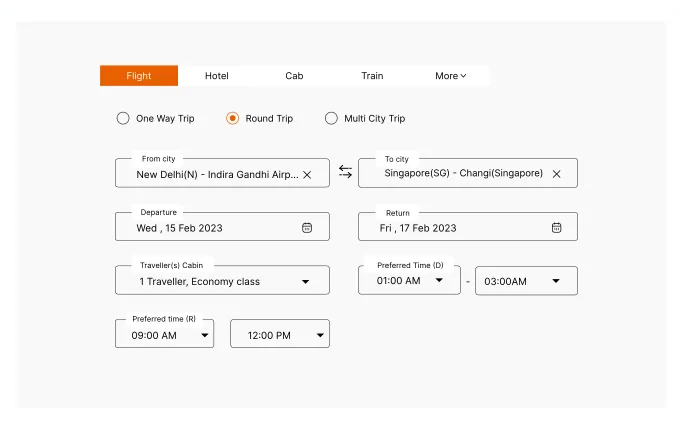Switch to the Train tab
The image size is (682, 431).
tap(372, 76)
